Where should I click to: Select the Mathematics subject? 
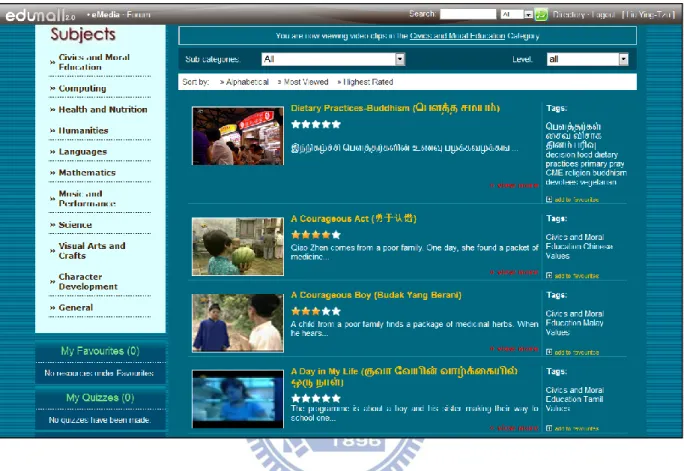coord(87,173)
